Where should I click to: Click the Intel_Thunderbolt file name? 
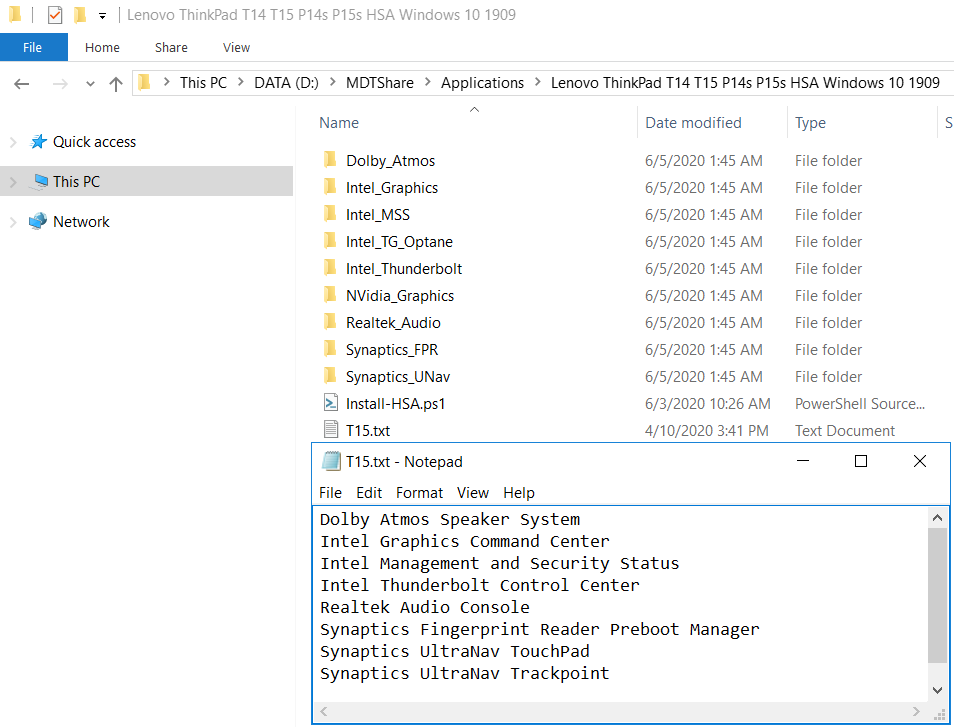[404, 269]
